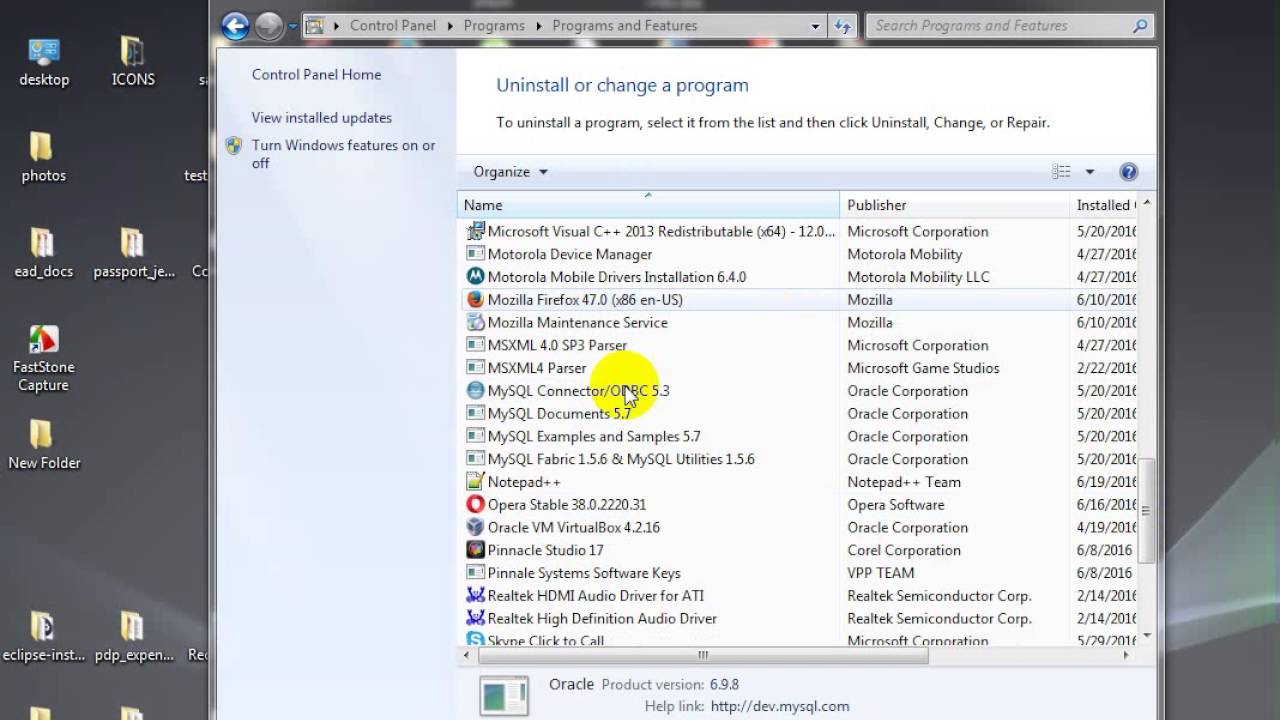This screenshot has width=1280, height=720.
Task: Click the shield icon beside Windows features
Action: click(x=234, y=146)
